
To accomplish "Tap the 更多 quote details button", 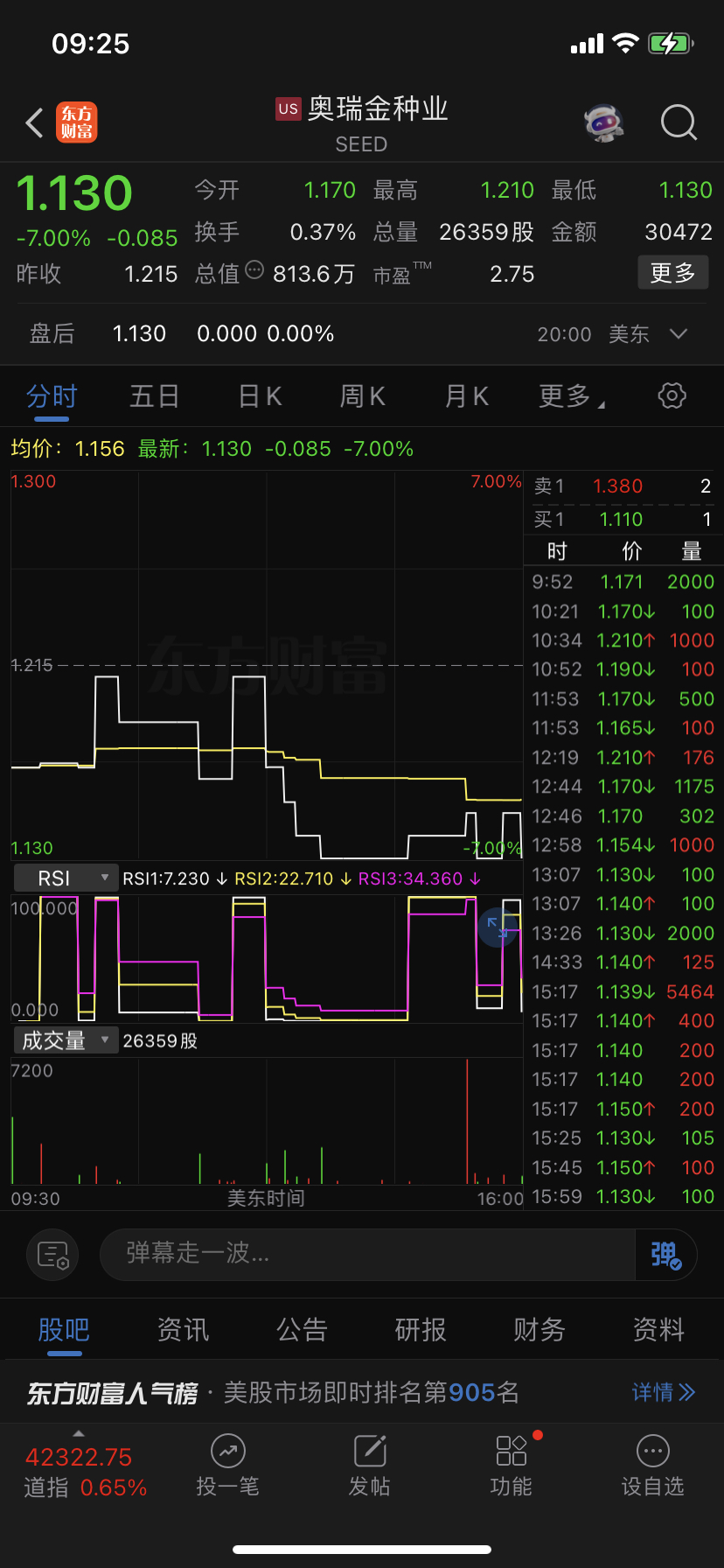I will click(672, 273).
